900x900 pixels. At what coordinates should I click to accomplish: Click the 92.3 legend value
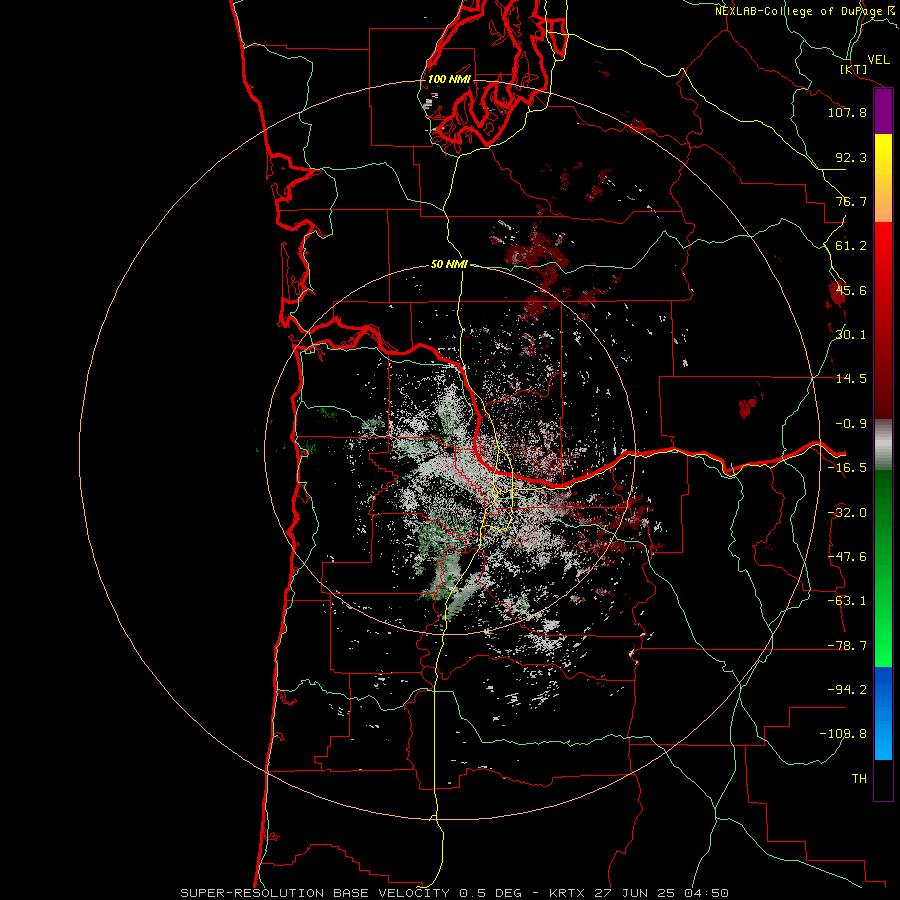(851, 157)
